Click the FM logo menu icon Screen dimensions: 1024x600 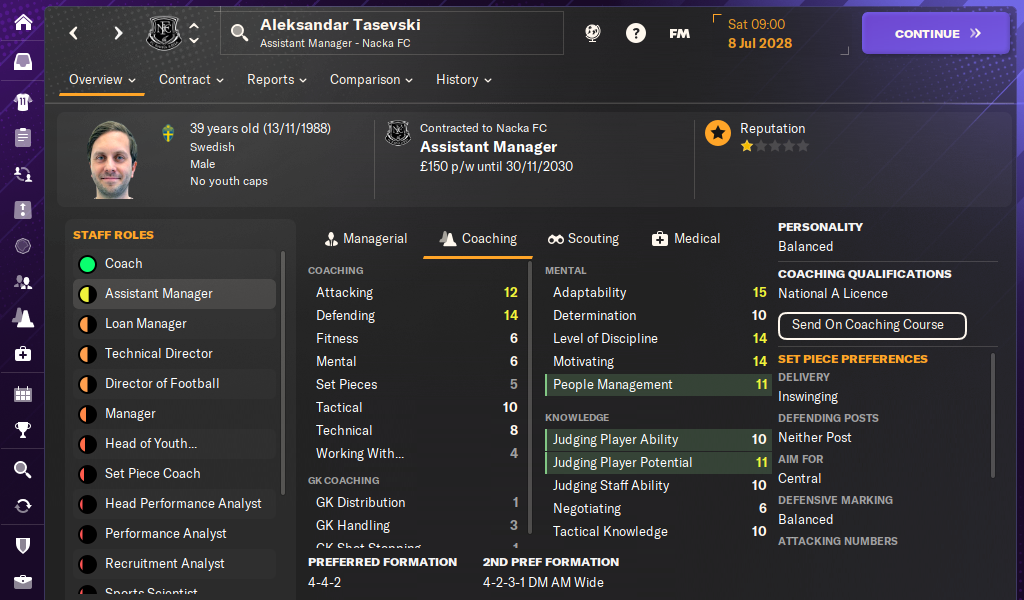(680, 33)
